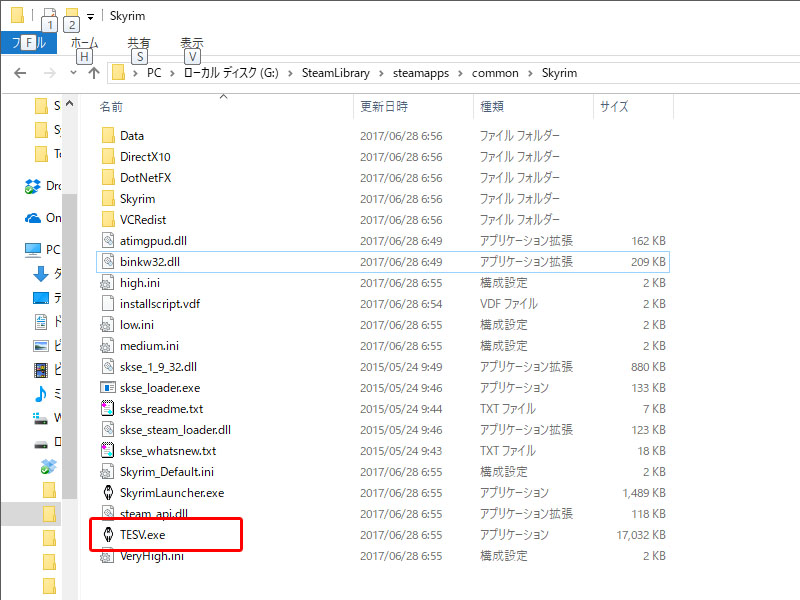Click the Forward navigation arrow
Viewport: 800px width, 600px height.
pos(49,73)
